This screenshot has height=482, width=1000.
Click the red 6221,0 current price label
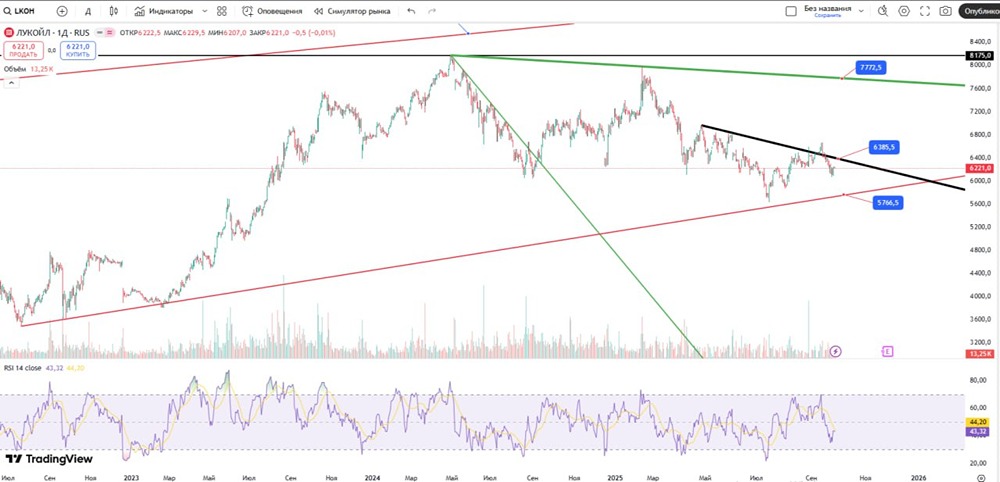[x=982, y=168]
